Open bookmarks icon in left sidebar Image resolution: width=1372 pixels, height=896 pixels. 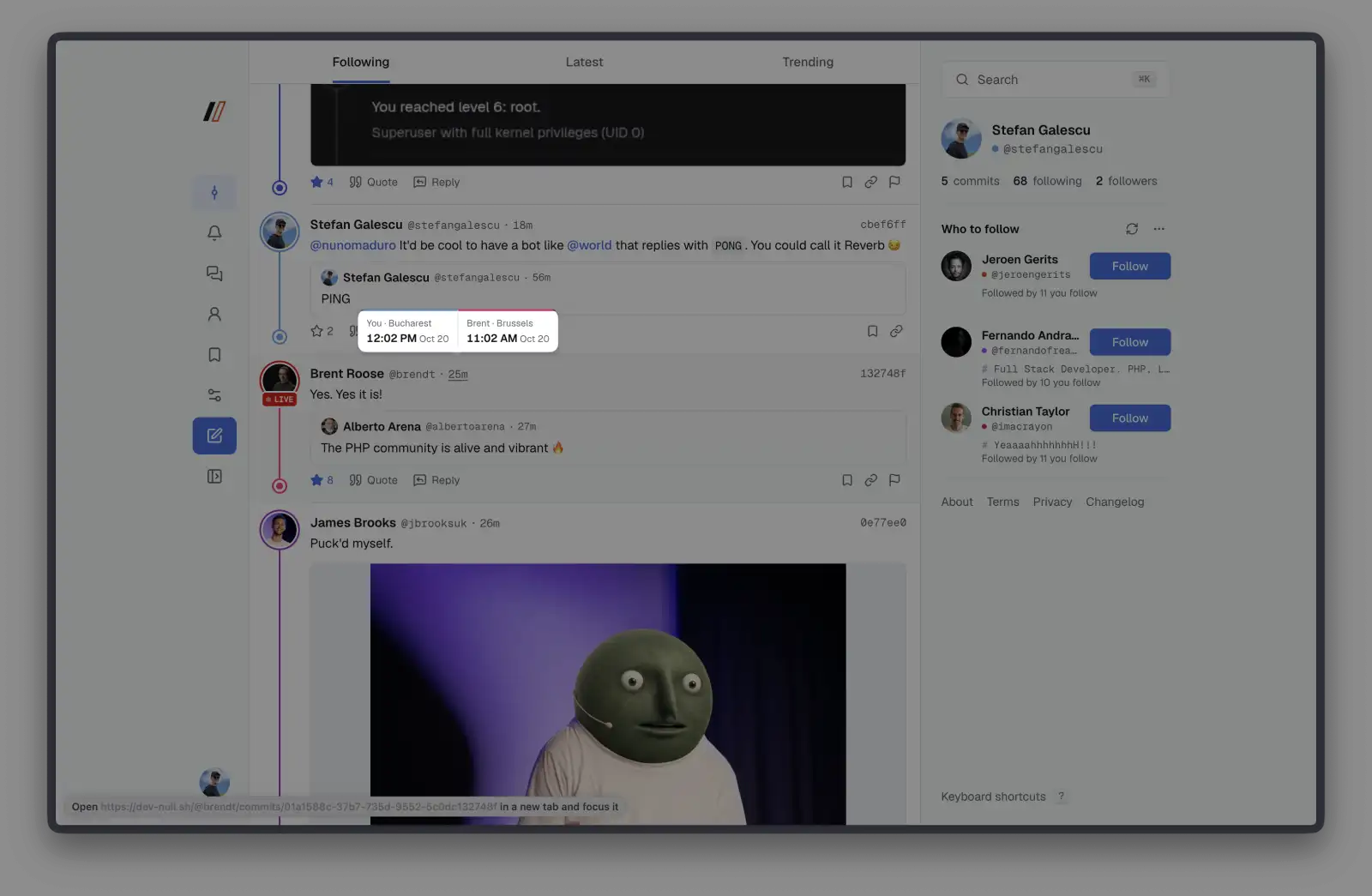point(214,355)
